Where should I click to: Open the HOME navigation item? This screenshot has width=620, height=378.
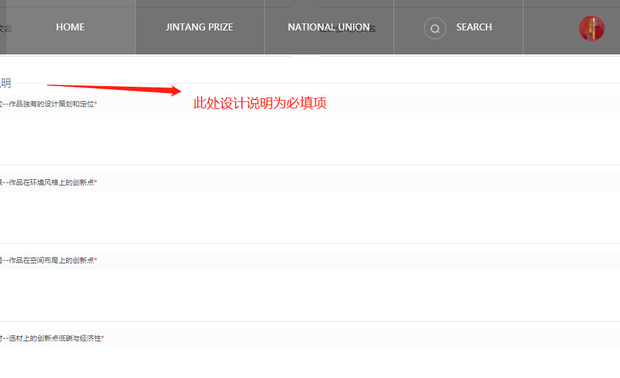click(x=70, y=27)
